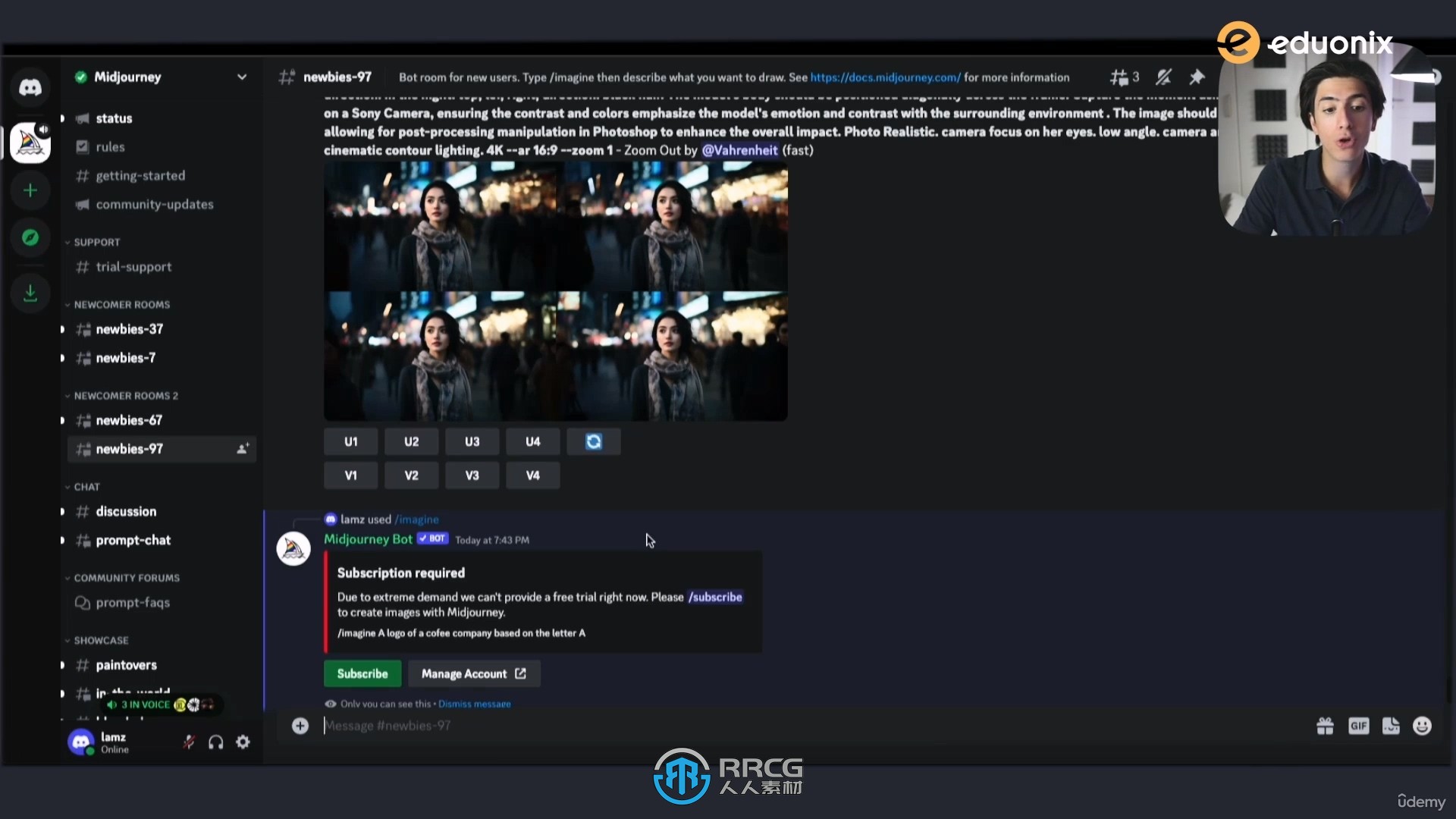Open the gift Nitro icon
Image resolution: width=1456 pixels, height=819 pixels.
1325,726
